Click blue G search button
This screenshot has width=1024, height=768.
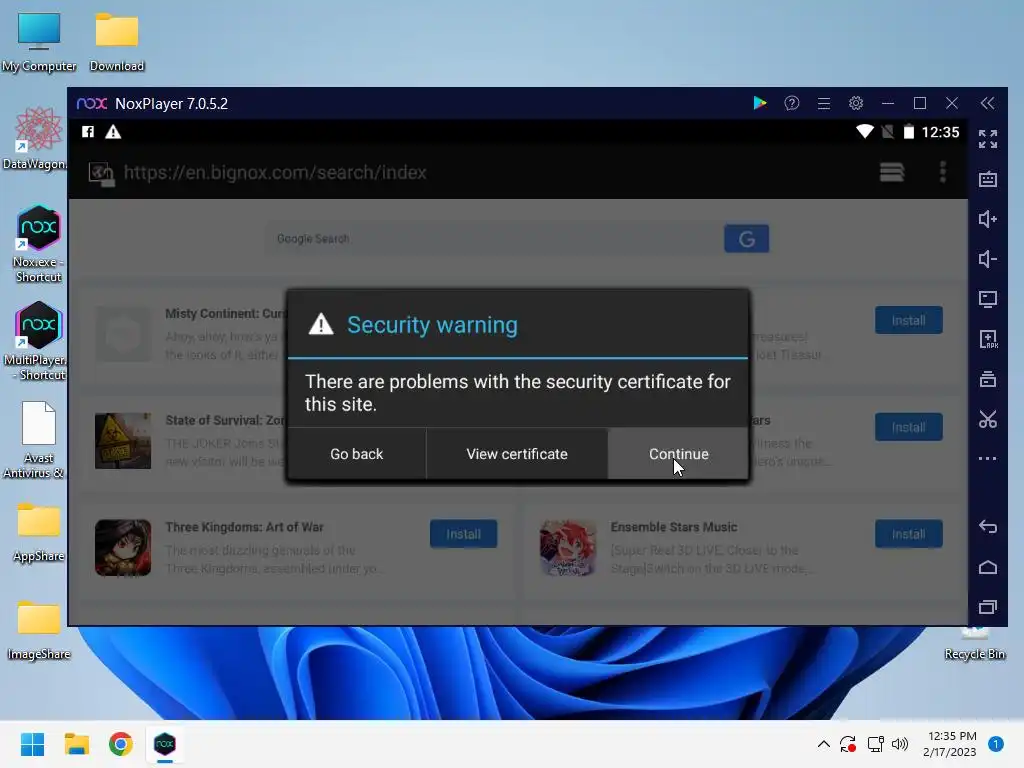(746, 238)
